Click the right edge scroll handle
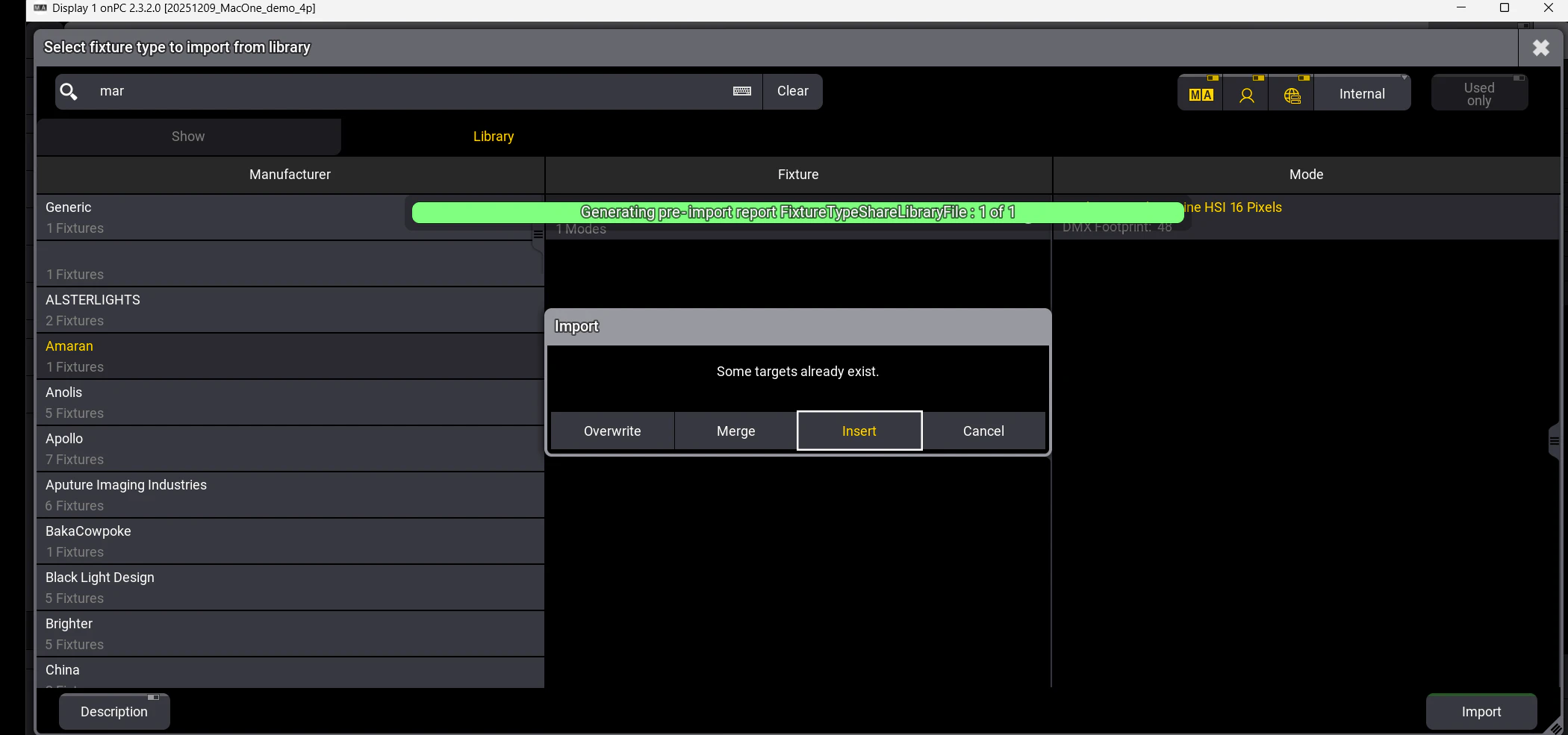The height and width of the screenshot is (735, 1568). [x=1555, y=441]
